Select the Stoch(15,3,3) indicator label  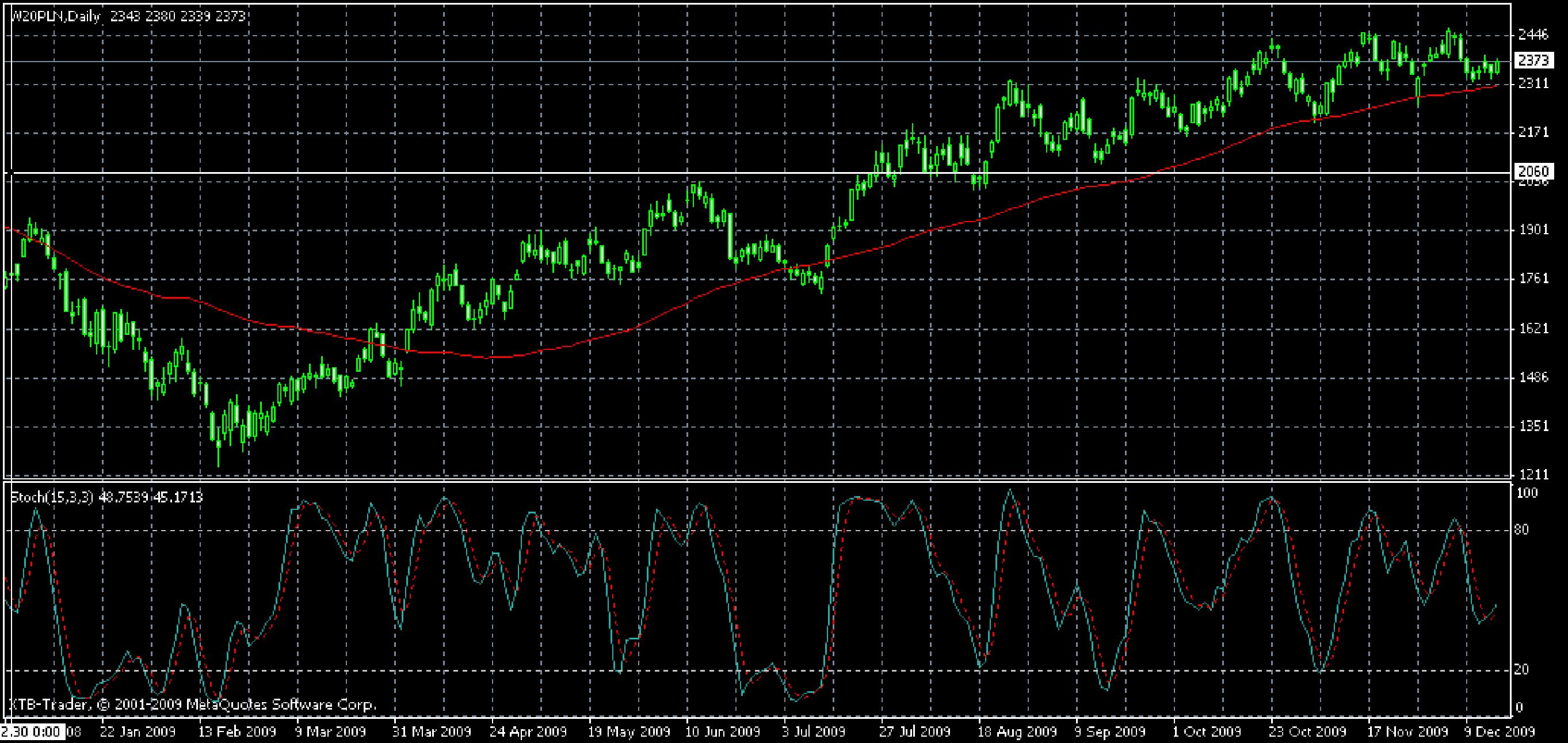coord(52,497)
